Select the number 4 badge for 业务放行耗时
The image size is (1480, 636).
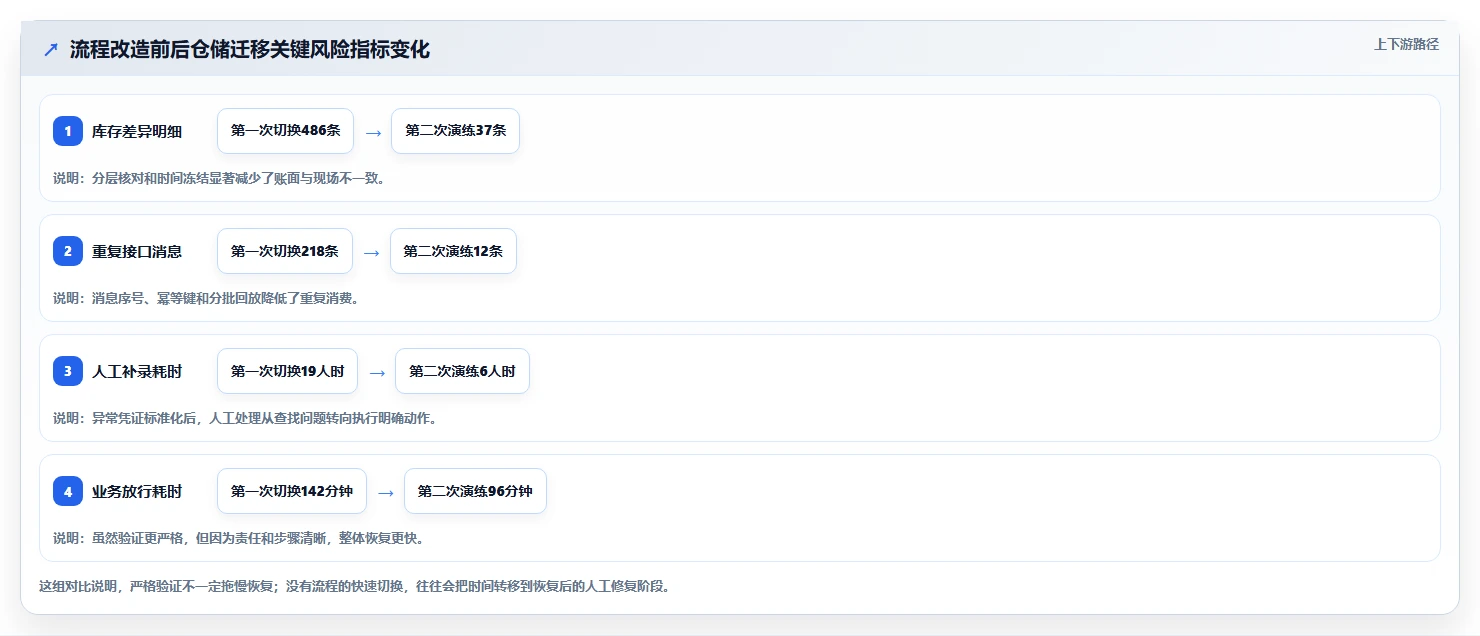(x=68, y=491)
